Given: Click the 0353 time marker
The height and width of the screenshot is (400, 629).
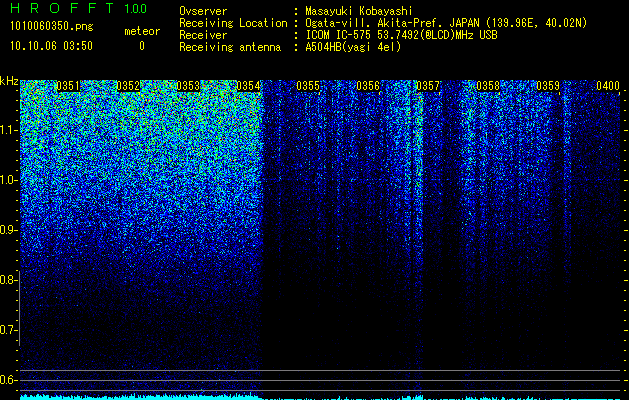Looking at the screenshot, I should click(x=188, y=86).
